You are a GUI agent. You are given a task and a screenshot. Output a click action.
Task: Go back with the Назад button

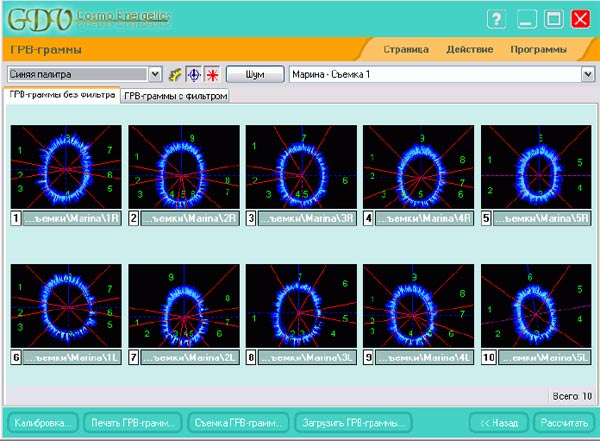click(x=498, y=422)
